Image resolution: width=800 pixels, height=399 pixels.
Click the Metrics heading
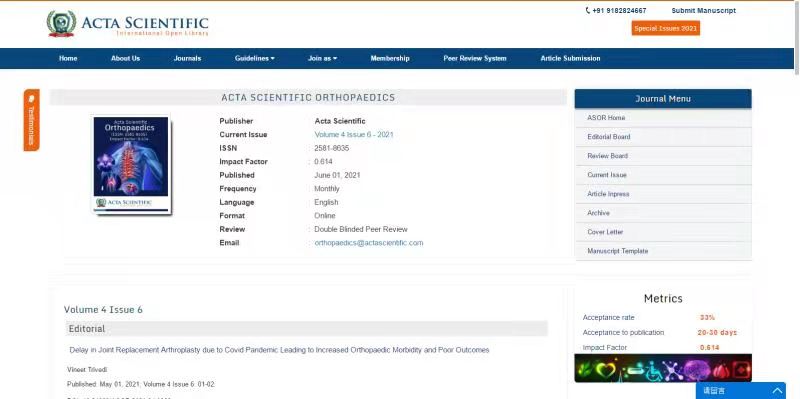tap(663, 298)
